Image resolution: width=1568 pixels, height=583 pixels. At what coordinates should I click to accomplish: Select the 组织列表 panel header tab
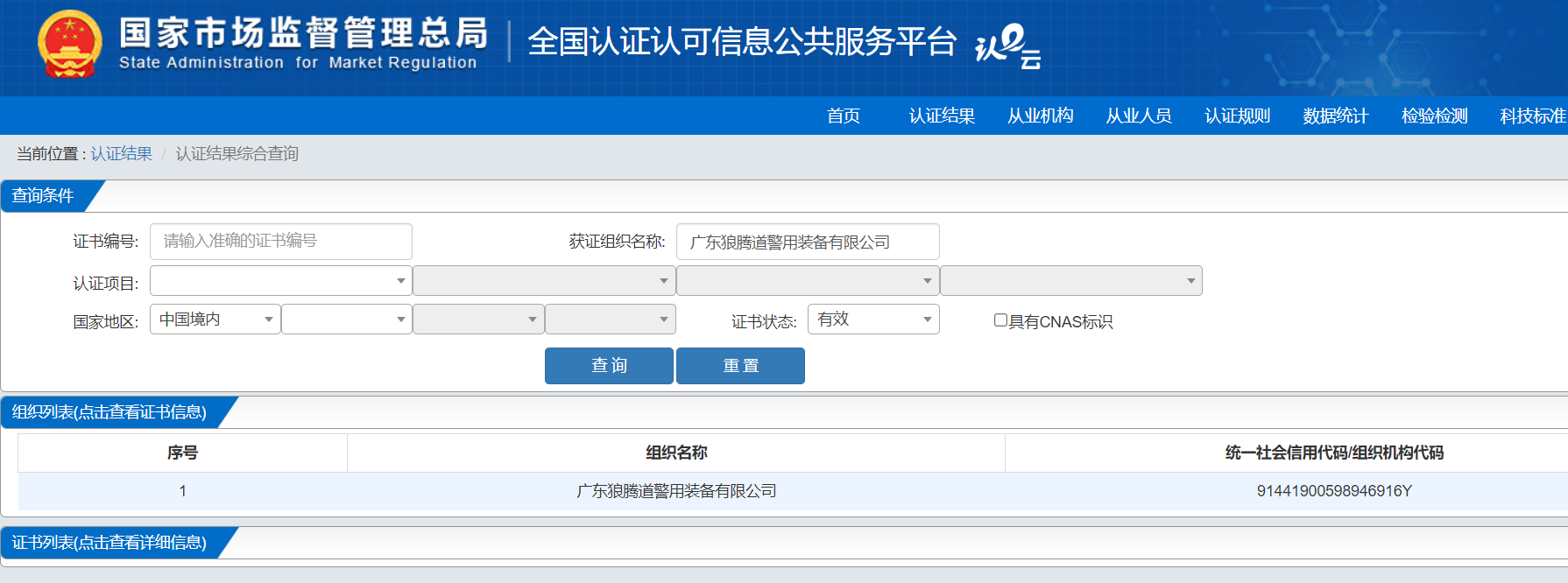click(109, 412)
